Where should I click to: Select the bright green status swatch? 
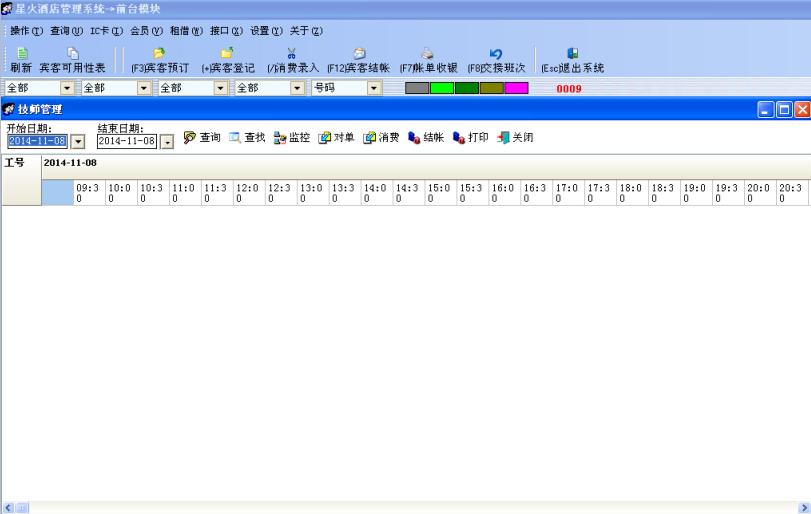(x=442, y=88)
